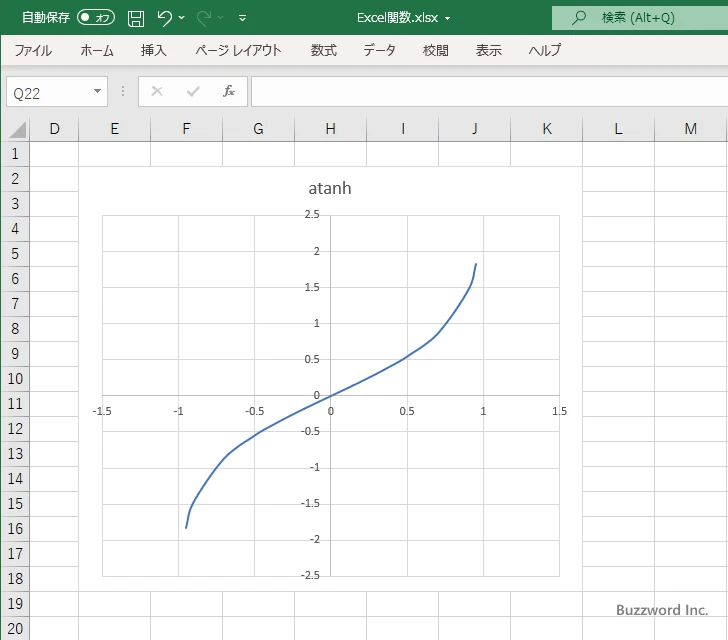
Task: Select row 15 header
Action: click(15, 503)
